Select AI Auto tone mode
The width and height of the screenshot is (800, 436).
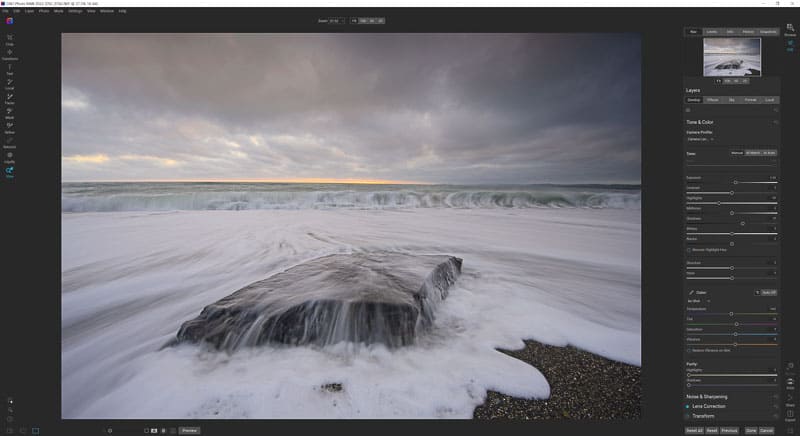[769, 153]
